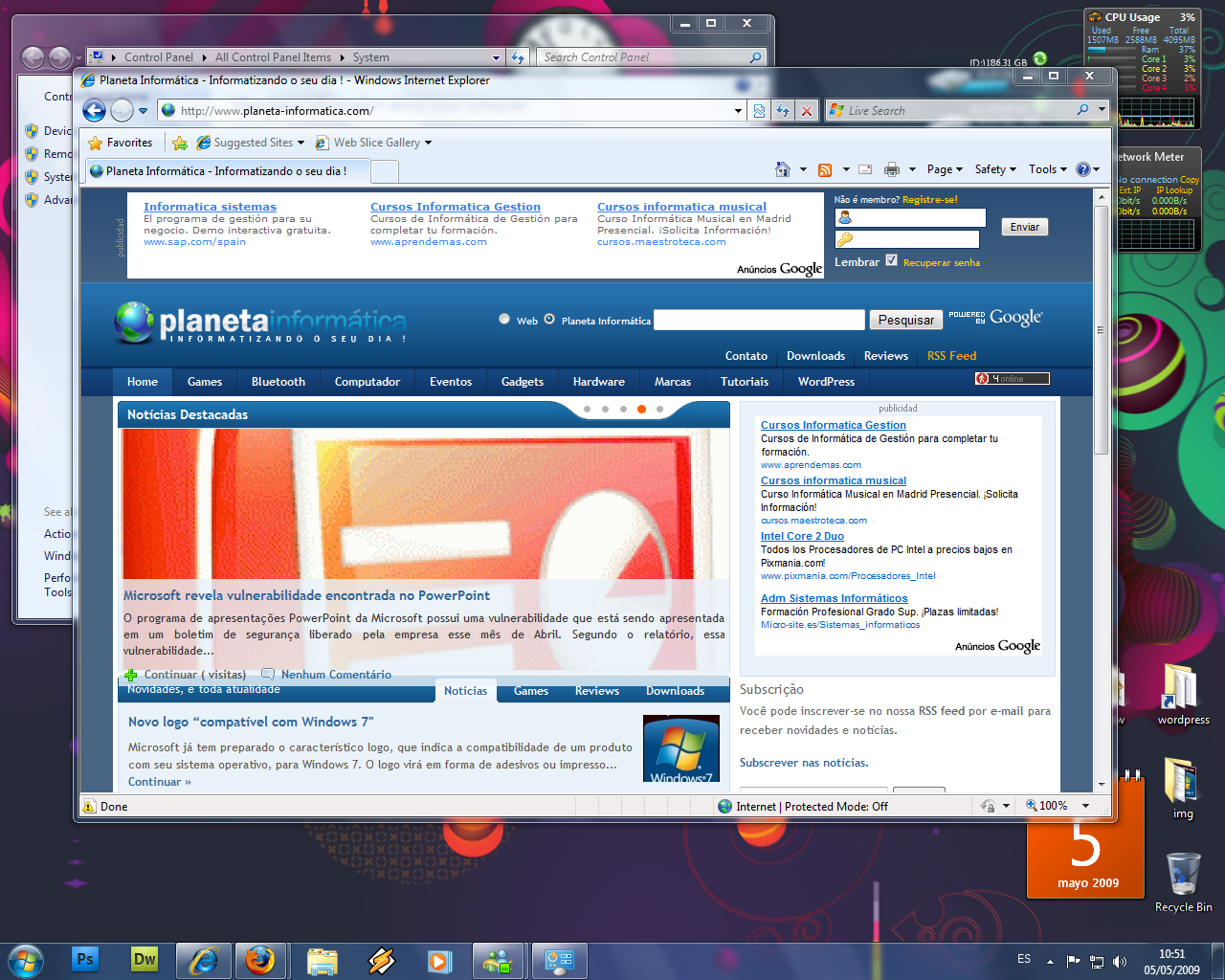
Task: Open the Hardware navigation menu item
Action: click(x=598, y=382)
